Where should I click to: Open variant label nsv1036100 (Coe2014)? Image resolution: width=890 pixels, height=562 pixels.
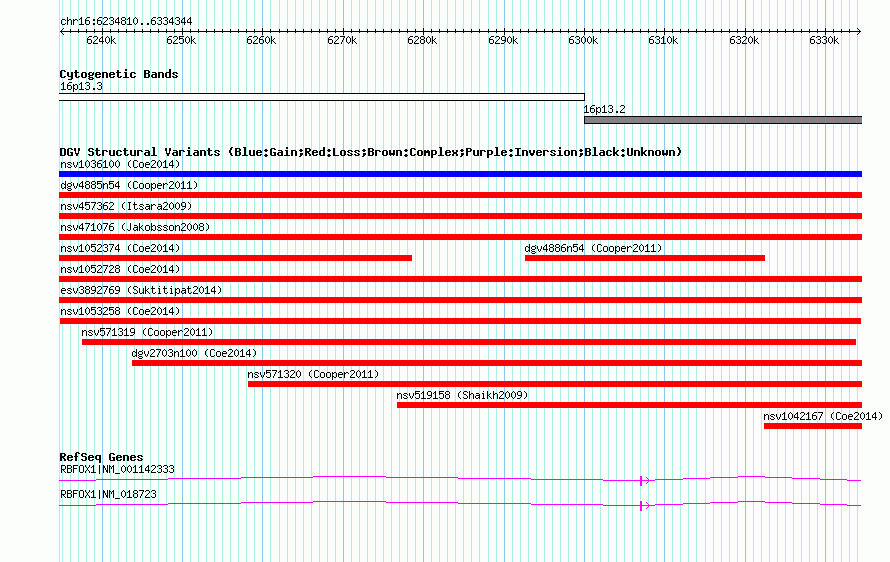[x=120, y=164]
